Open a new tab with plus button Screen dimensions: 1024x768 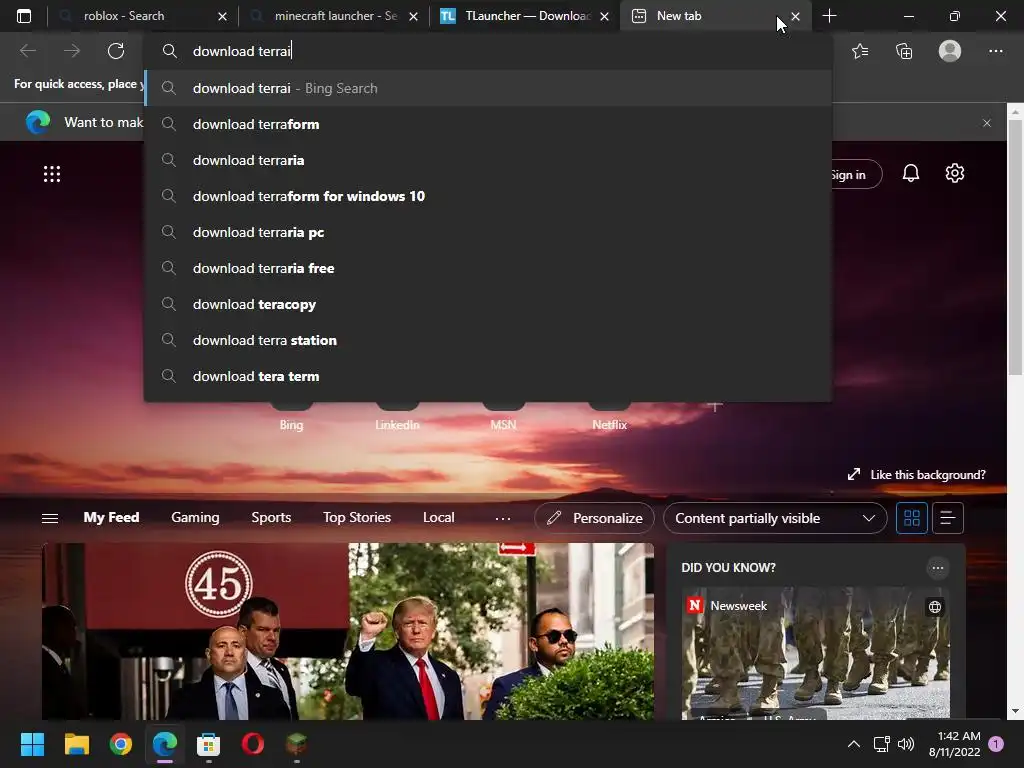829,16
